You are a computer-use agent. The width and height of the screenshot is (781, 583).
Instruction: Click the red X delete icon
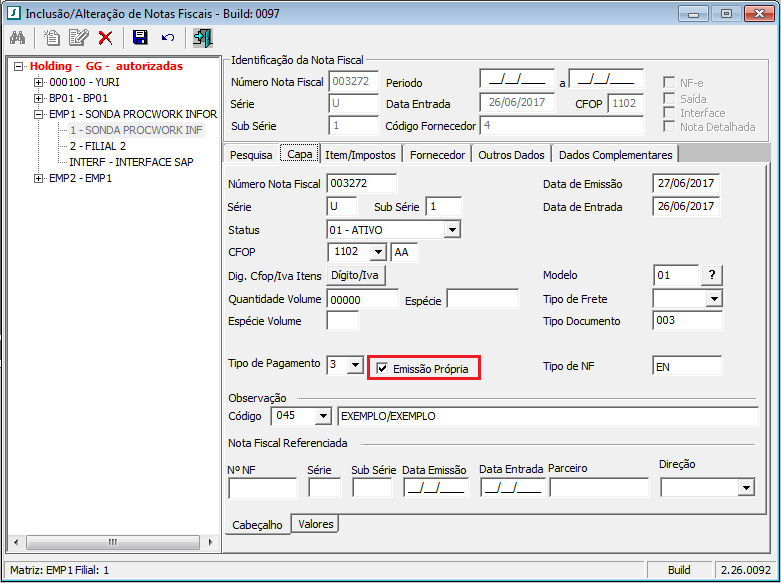(x=105, y=38)
